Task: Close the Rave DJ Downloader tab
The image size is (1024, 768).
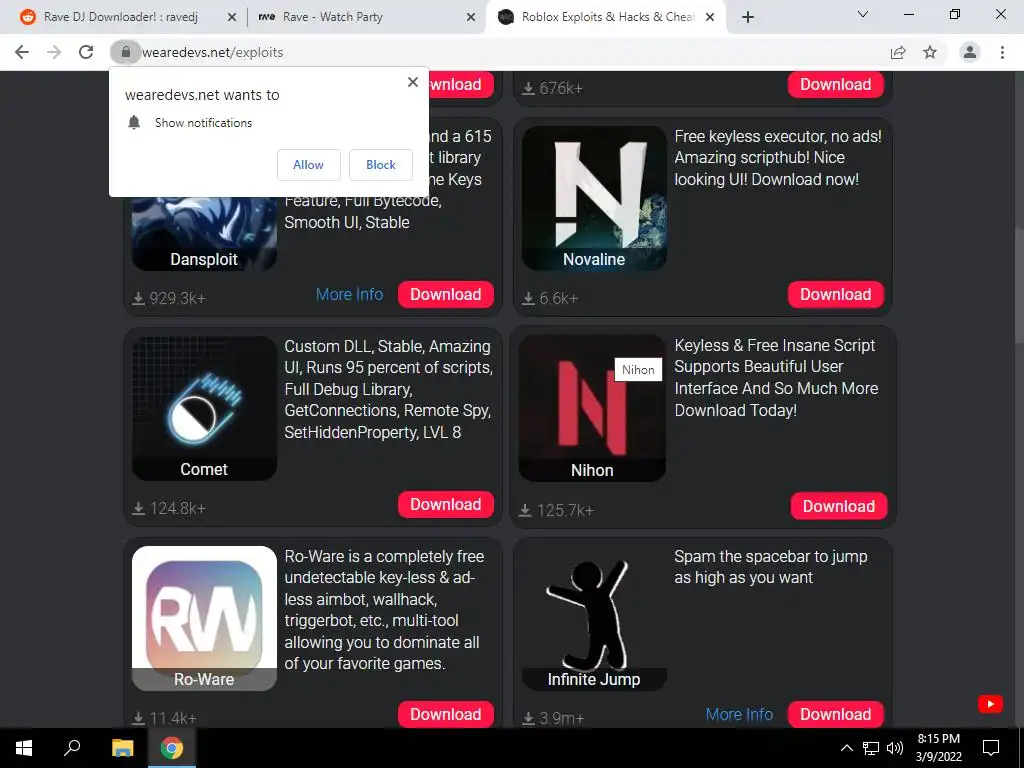Action: click(232, 18)
